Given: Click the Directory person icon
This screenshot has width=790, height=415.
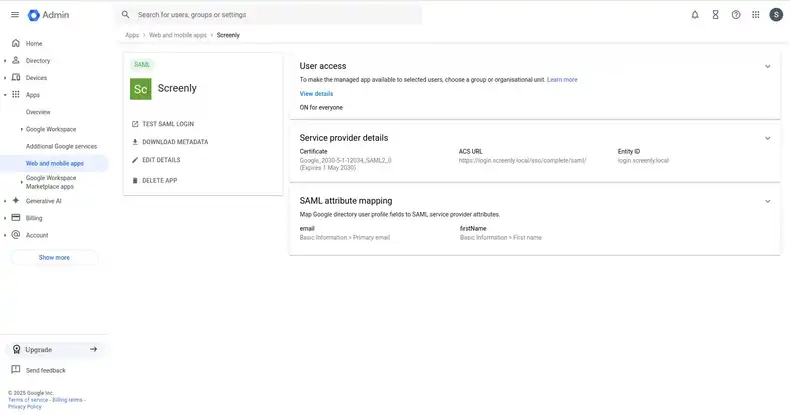Looking at the screenshot, I should coord(16,60).
